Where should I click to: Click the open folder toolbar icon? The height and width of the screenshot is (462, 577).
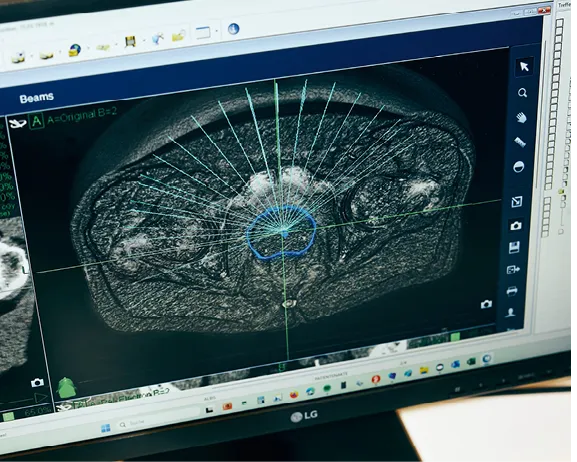(x=179, y=36)
